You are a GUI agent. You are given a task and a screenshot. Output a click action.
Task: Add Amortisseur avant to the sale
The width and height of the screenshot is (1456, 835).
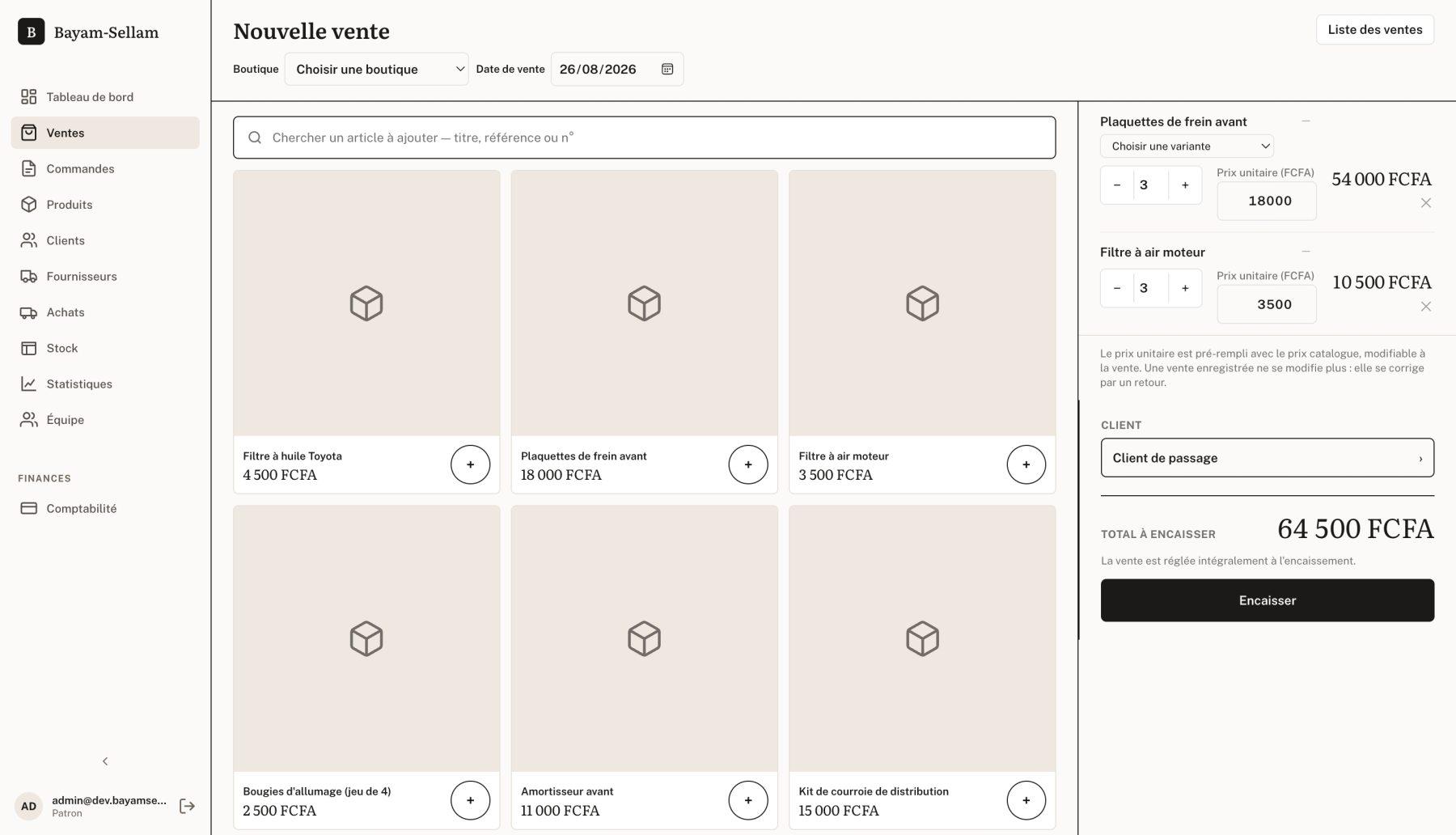coord(748,800)
